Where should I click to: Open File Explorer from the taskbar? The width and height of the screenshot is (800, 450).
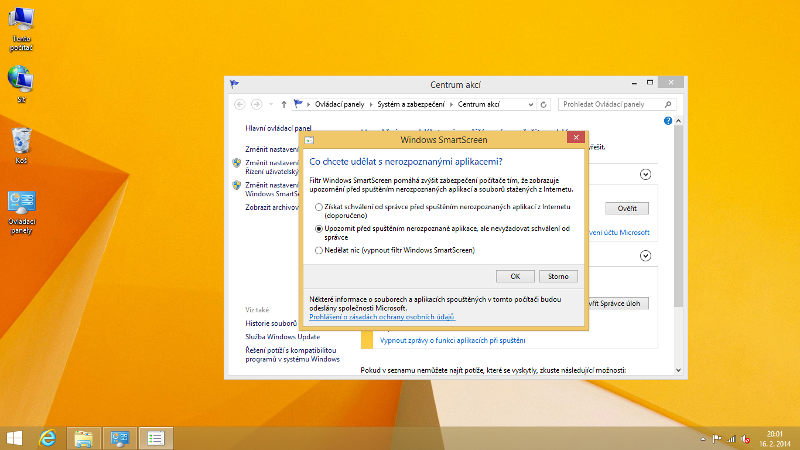click(x=84, y=437)
